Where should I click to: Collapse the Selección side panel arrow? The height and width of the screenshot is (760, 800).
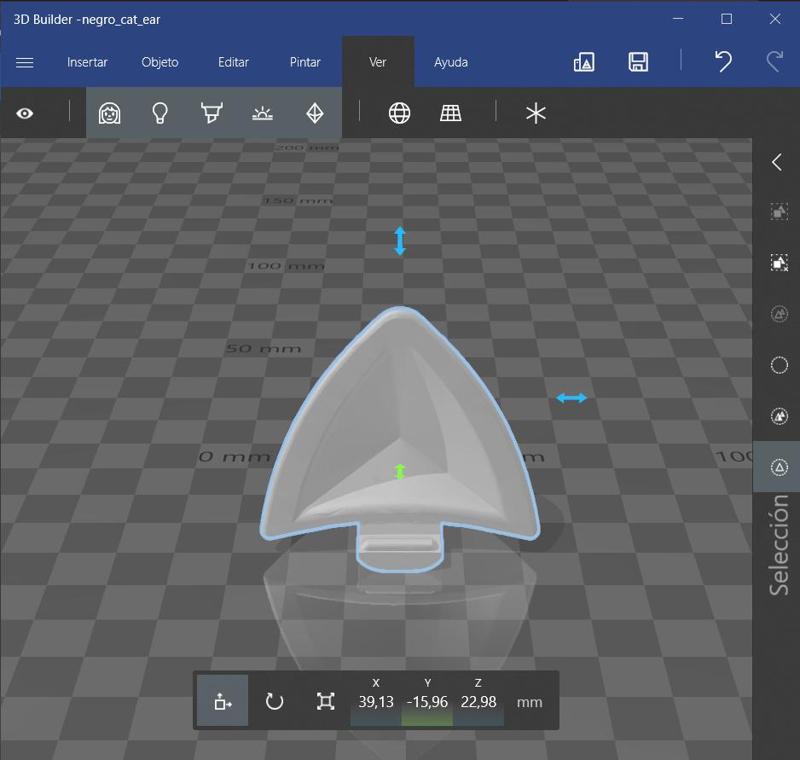pyautogui.click(x=777, y=162)
